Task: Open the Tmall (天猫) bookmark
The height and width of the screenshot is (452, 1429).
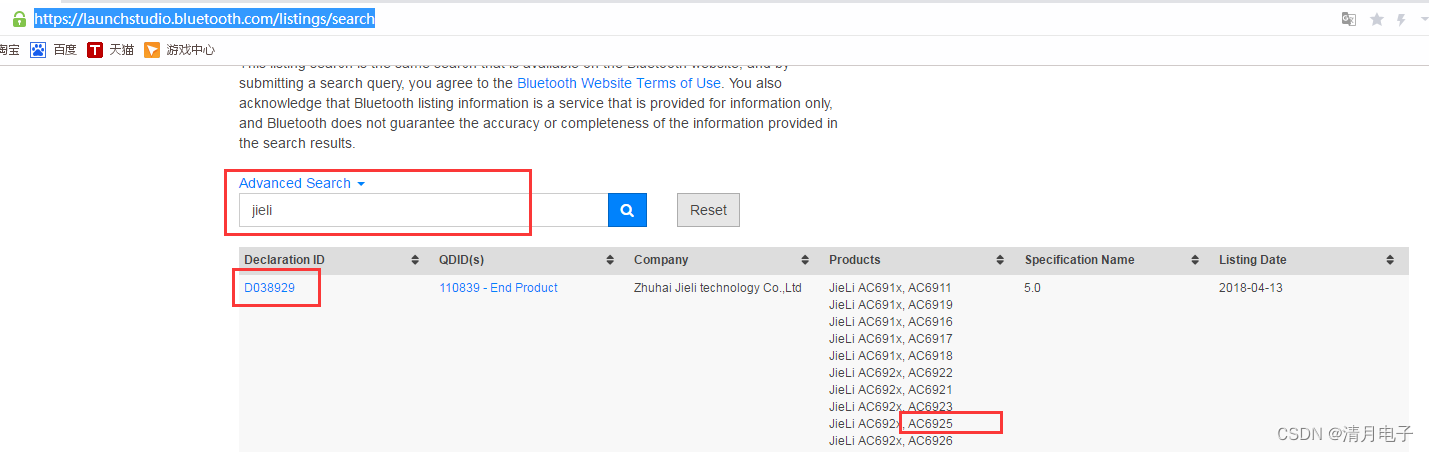Action: pos(111,50)
